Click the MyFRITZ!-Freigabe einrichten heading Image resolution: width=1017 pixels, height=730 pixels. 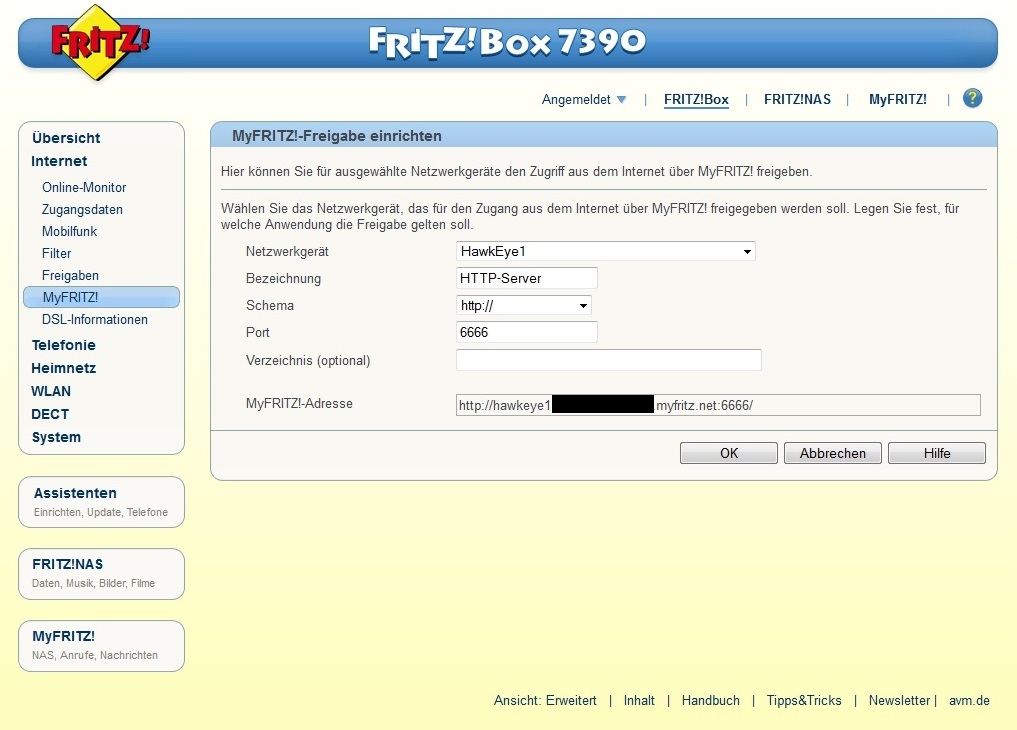337,136
